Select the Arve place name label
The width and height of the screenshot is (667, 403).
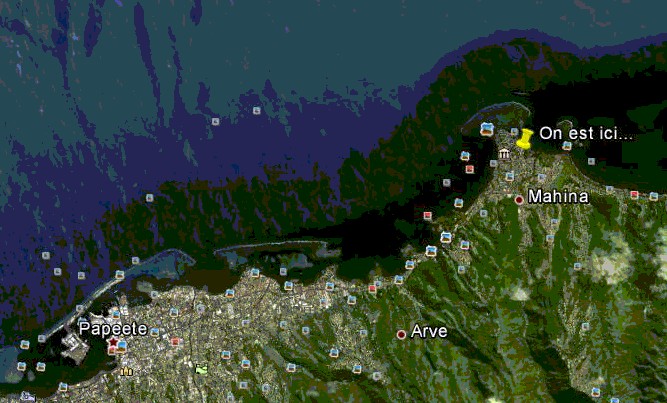coord(429,332)
